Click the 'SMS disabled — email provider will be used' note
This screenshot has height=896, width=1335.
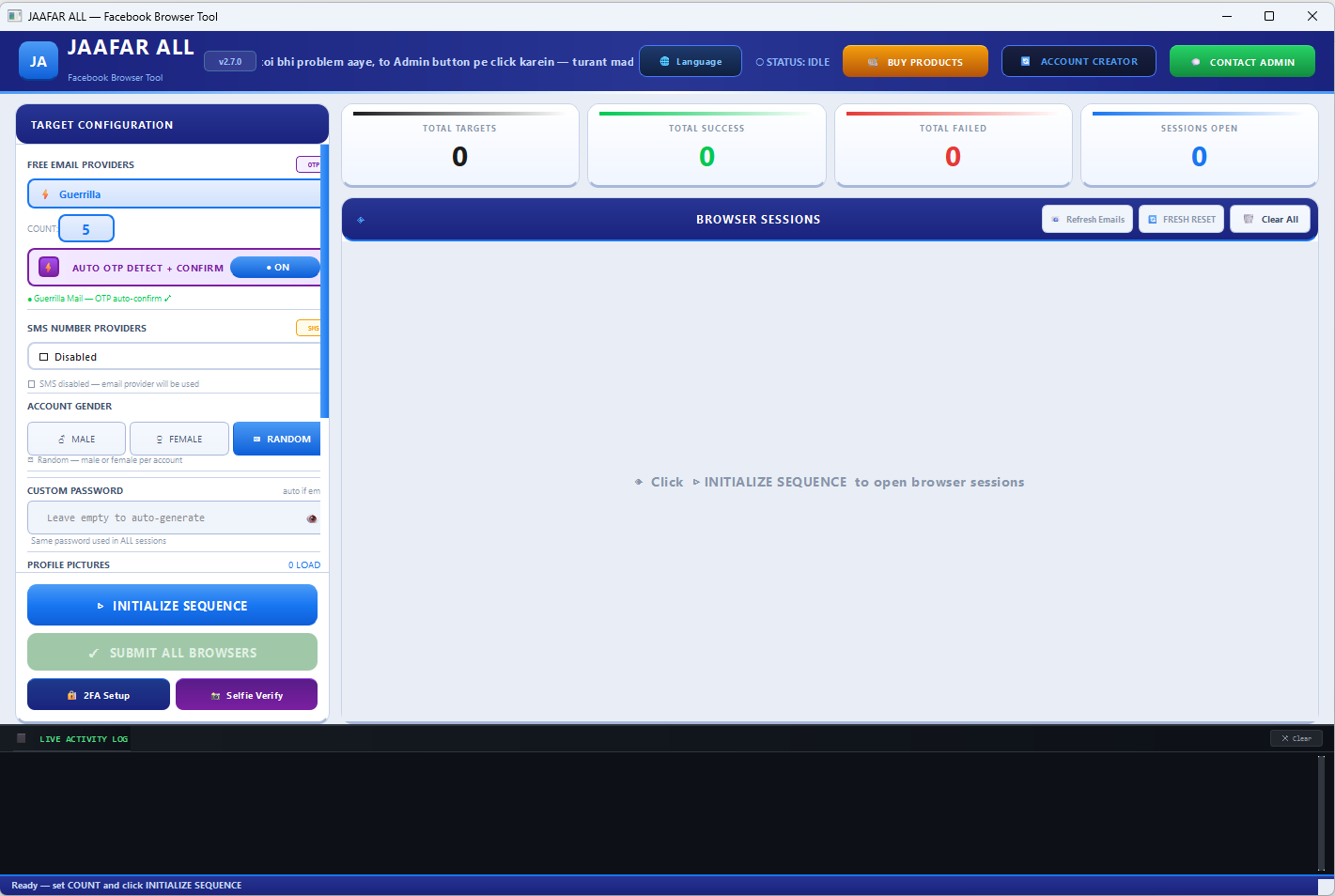(114, 384)
